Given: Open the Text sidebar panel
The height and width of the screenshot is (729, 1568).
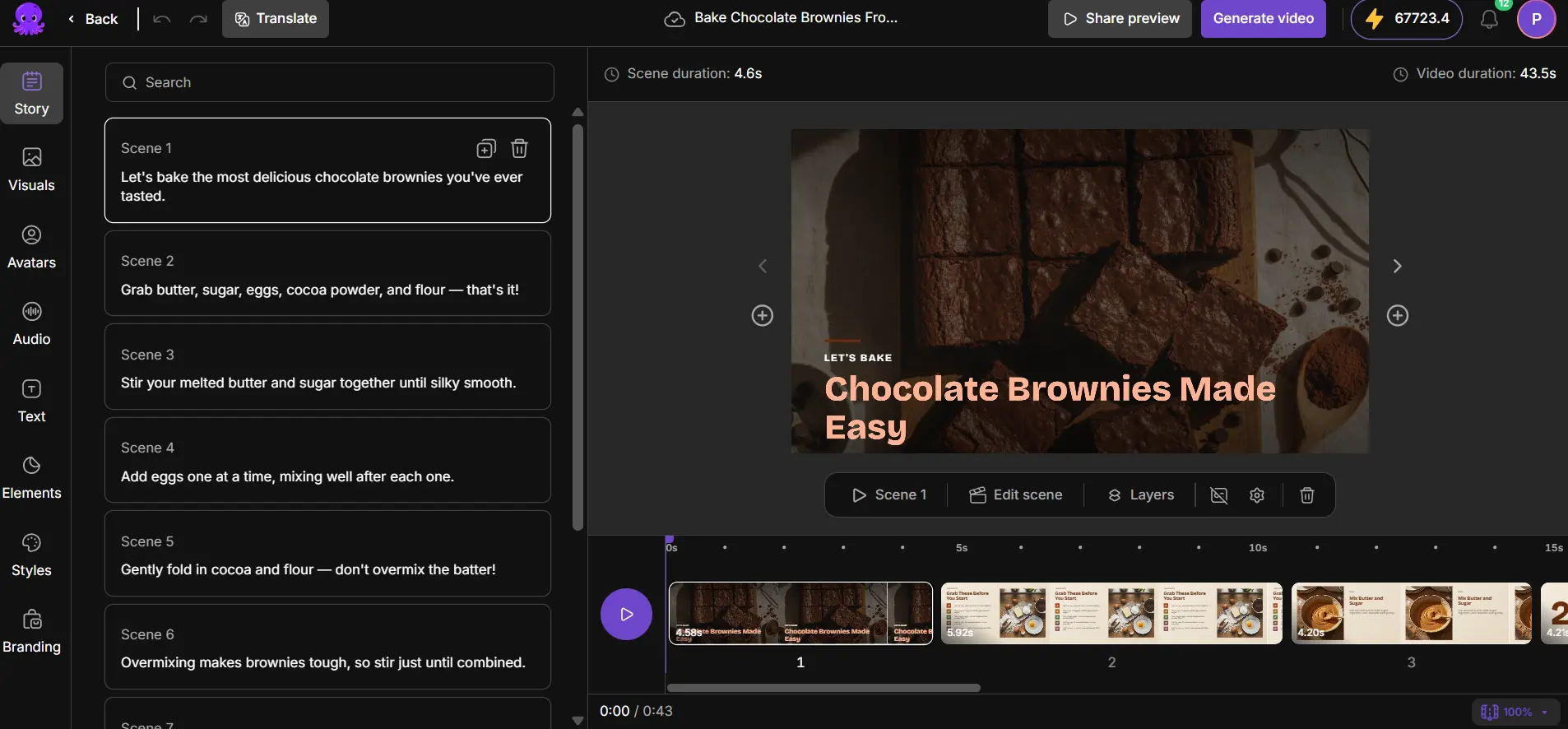Looking at the screenshot, I should (x=31, y=402).
